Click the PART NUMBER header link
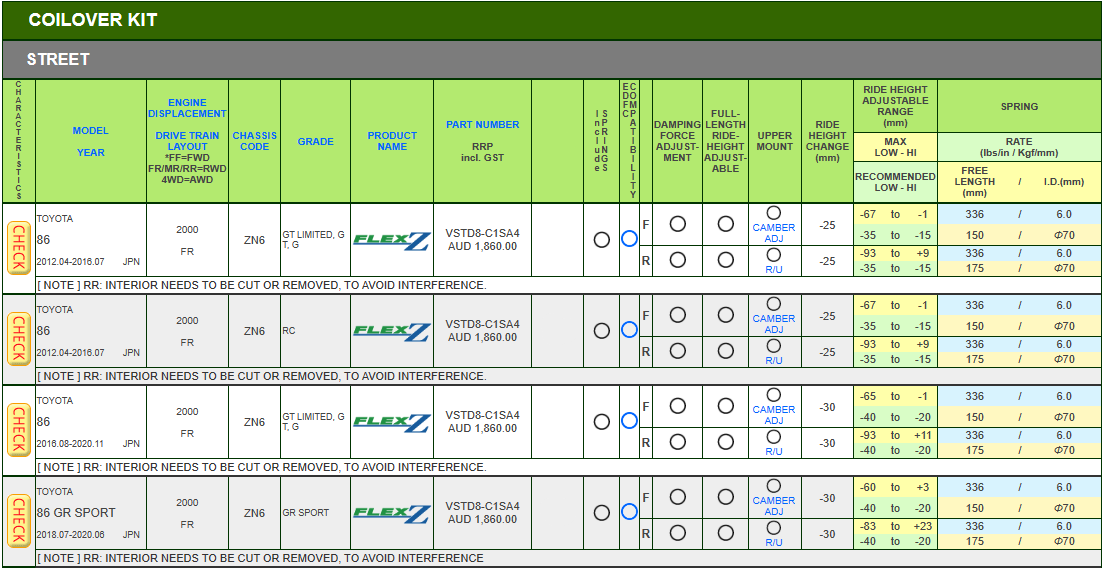1104x568 pixels. click(482, 125)
